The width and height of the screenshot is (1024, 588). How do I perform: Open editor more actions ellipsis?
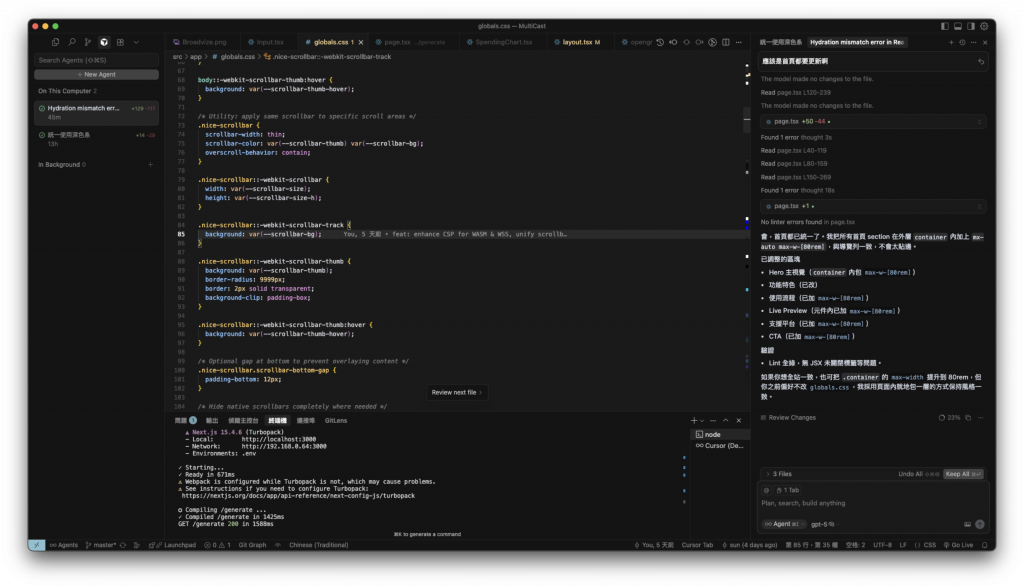point(739,42)
